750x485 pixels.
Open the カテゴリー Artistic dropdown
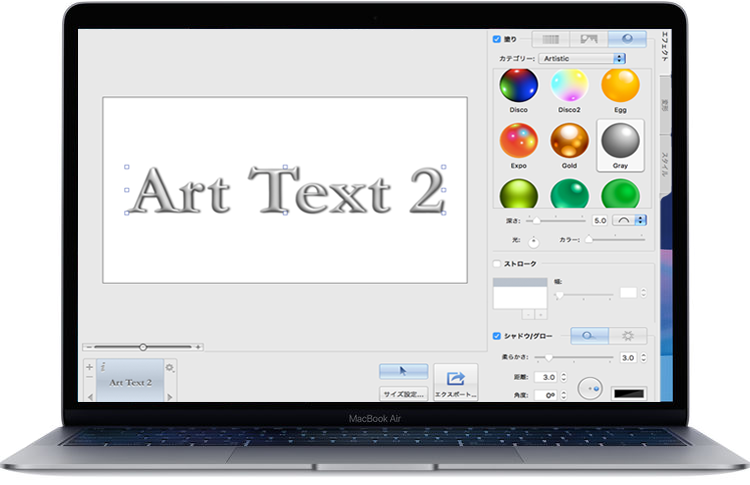[x=582, y=58]
